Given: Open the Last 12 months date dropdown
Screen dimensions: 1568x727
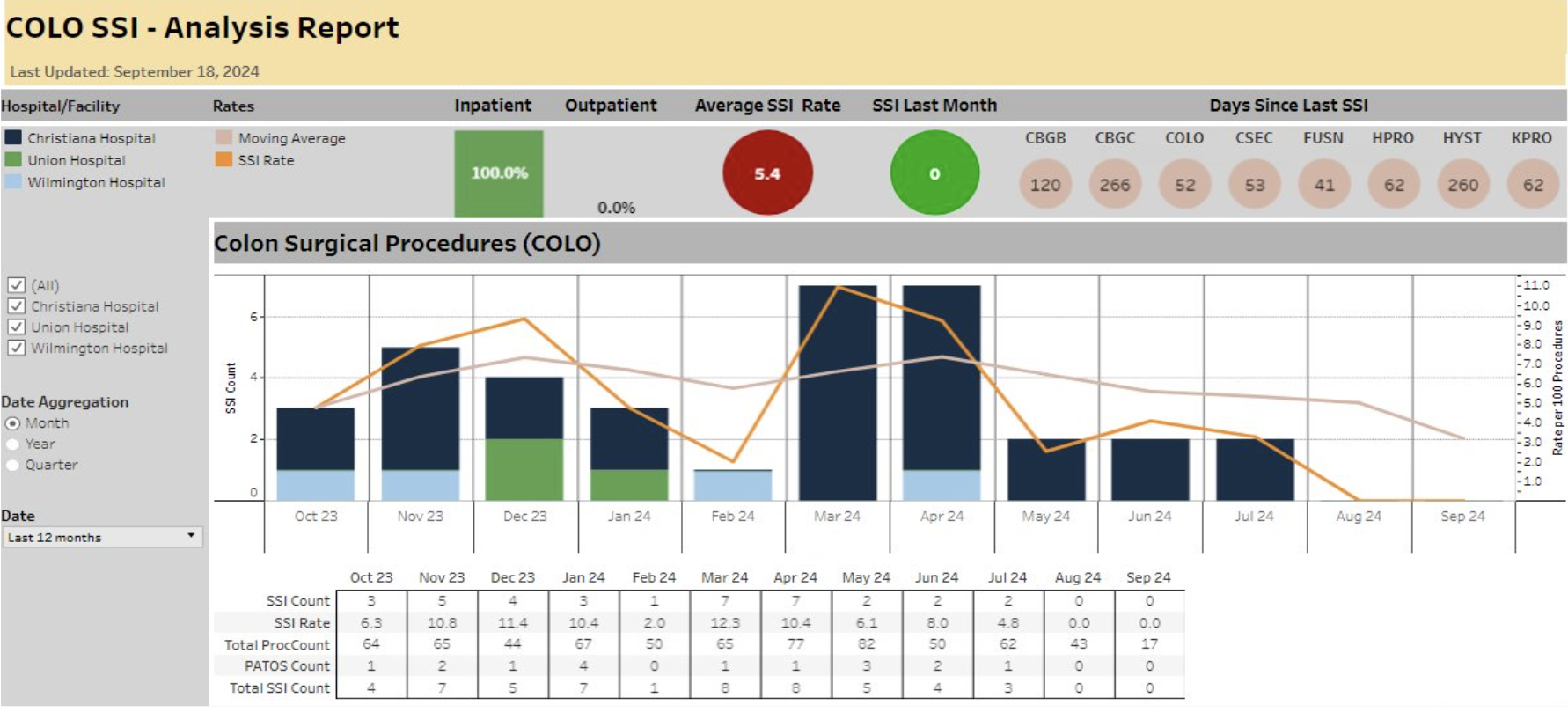Looking at the screenshot, I should click(x=102, y=537).
